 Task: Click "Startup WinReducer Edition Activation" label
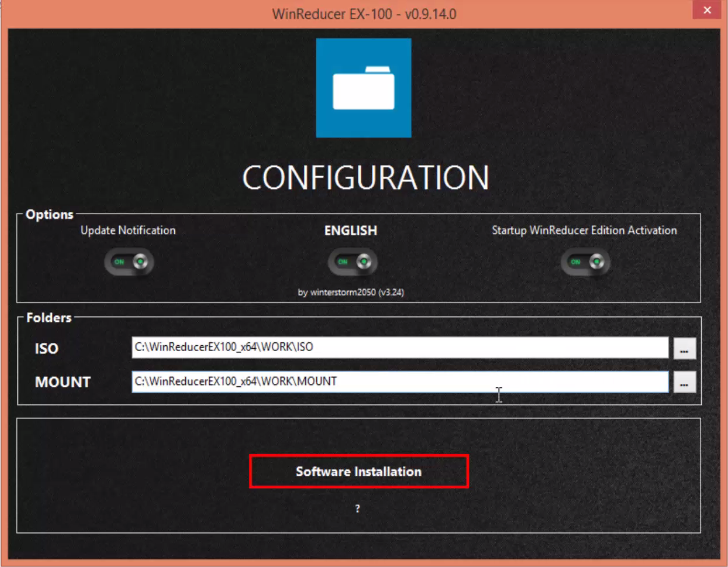coord(584,230)
